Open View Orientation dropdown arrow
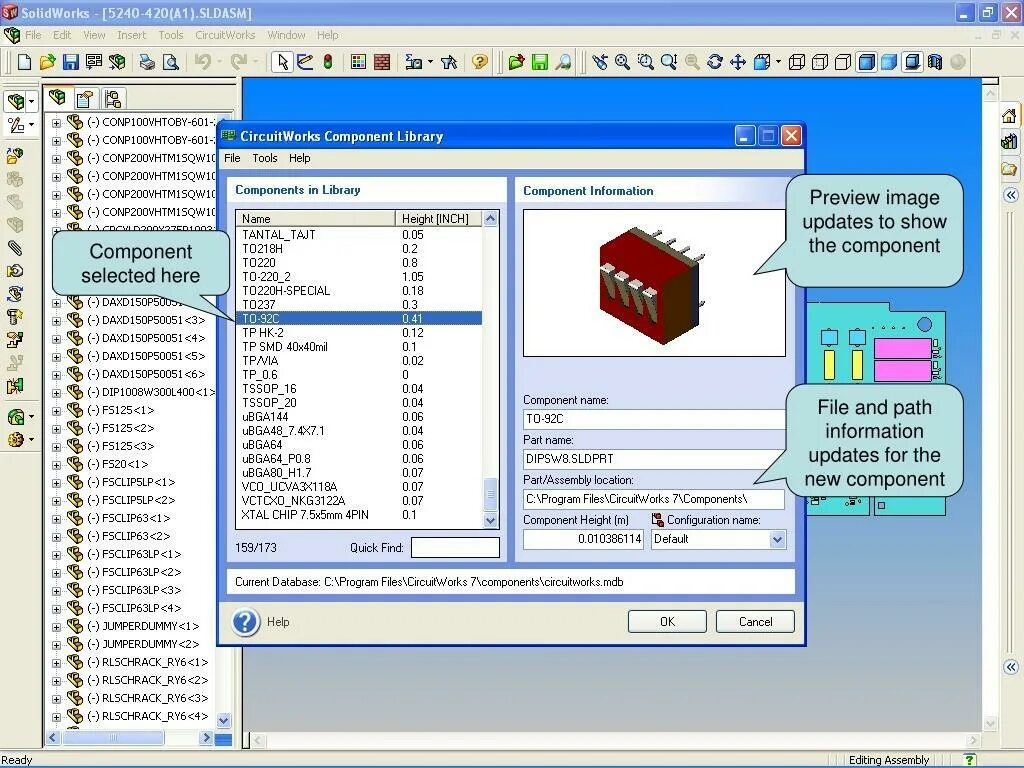Image resolution: width=1024 pixels, height=768 pixels. 778,62
